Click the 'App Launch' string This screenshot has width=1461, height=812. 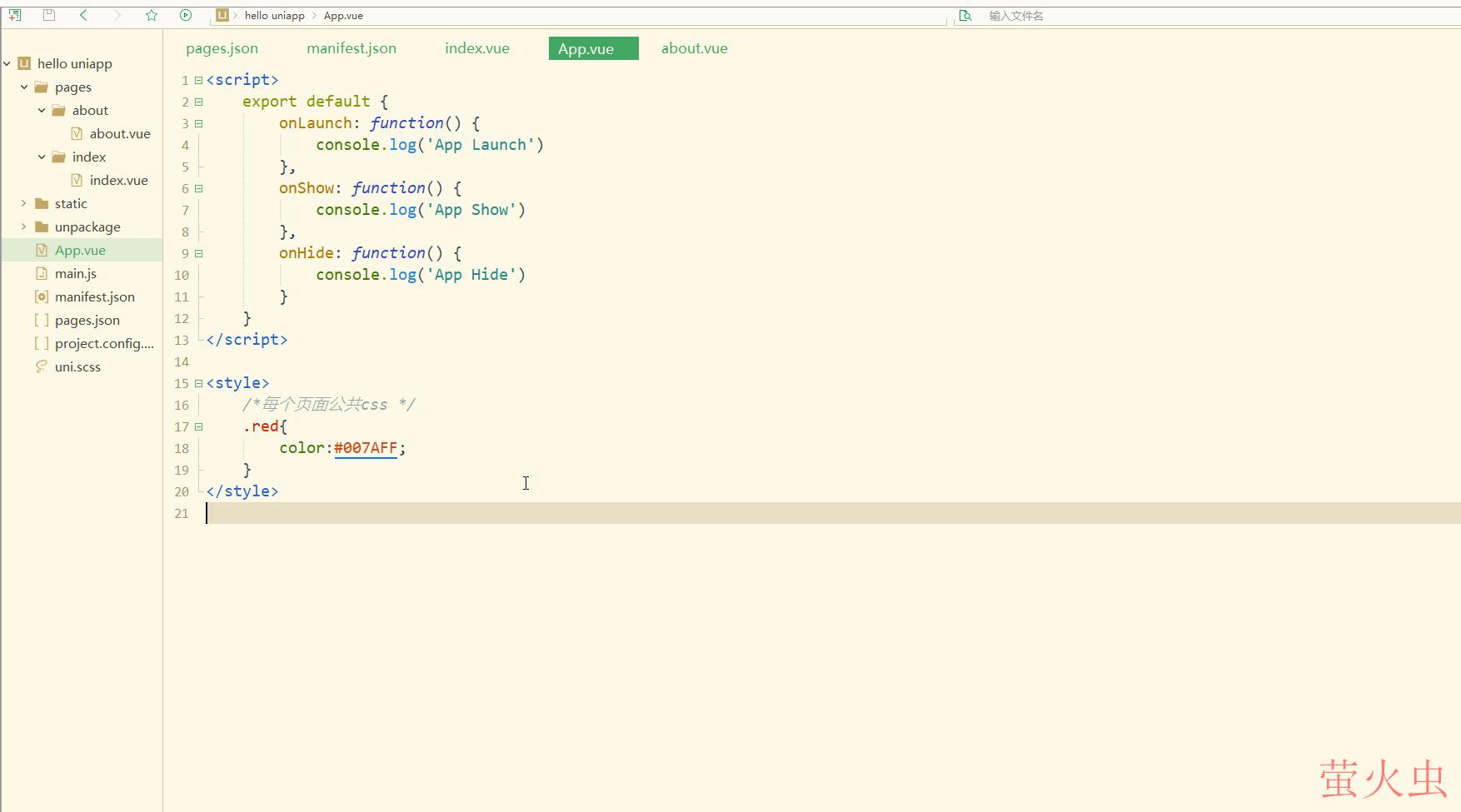pos(480,145)
